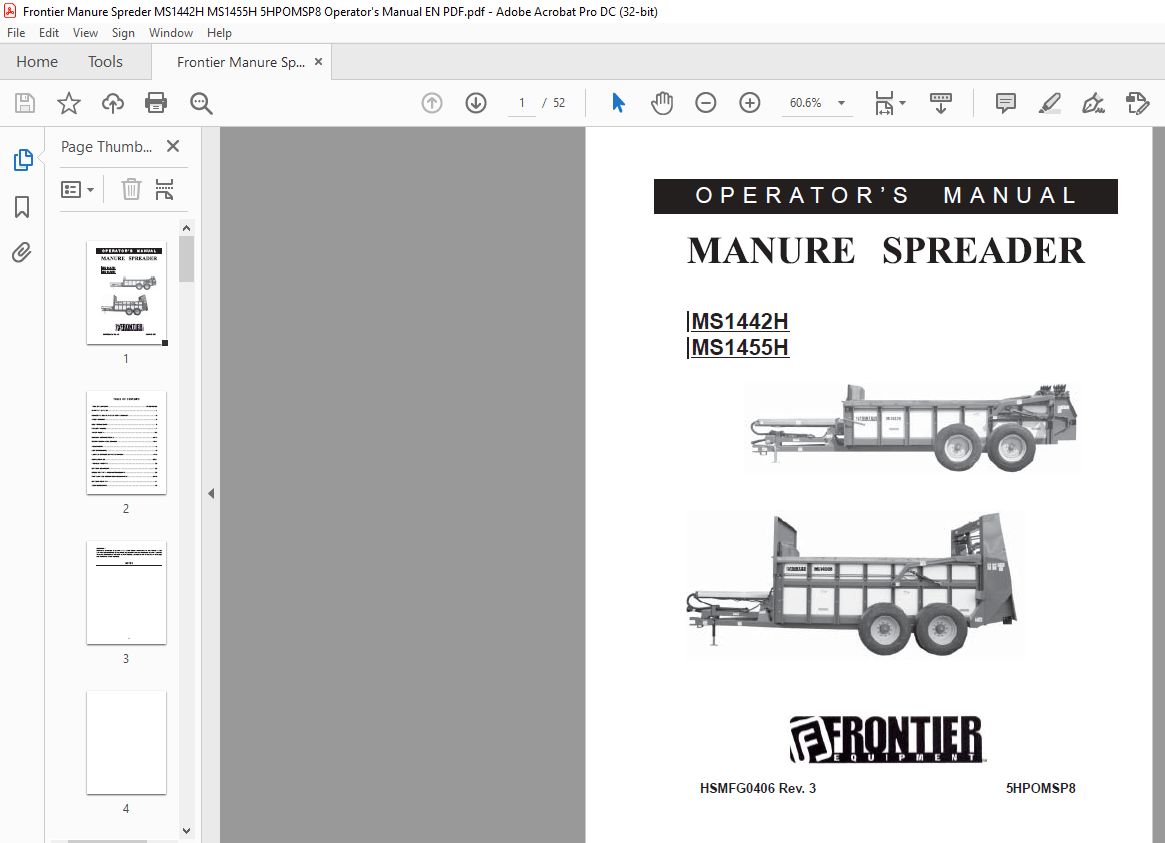Screen dimensions: 1165x843
Task: Open the Bookmarks panel icon
Action: pos(22,206)
